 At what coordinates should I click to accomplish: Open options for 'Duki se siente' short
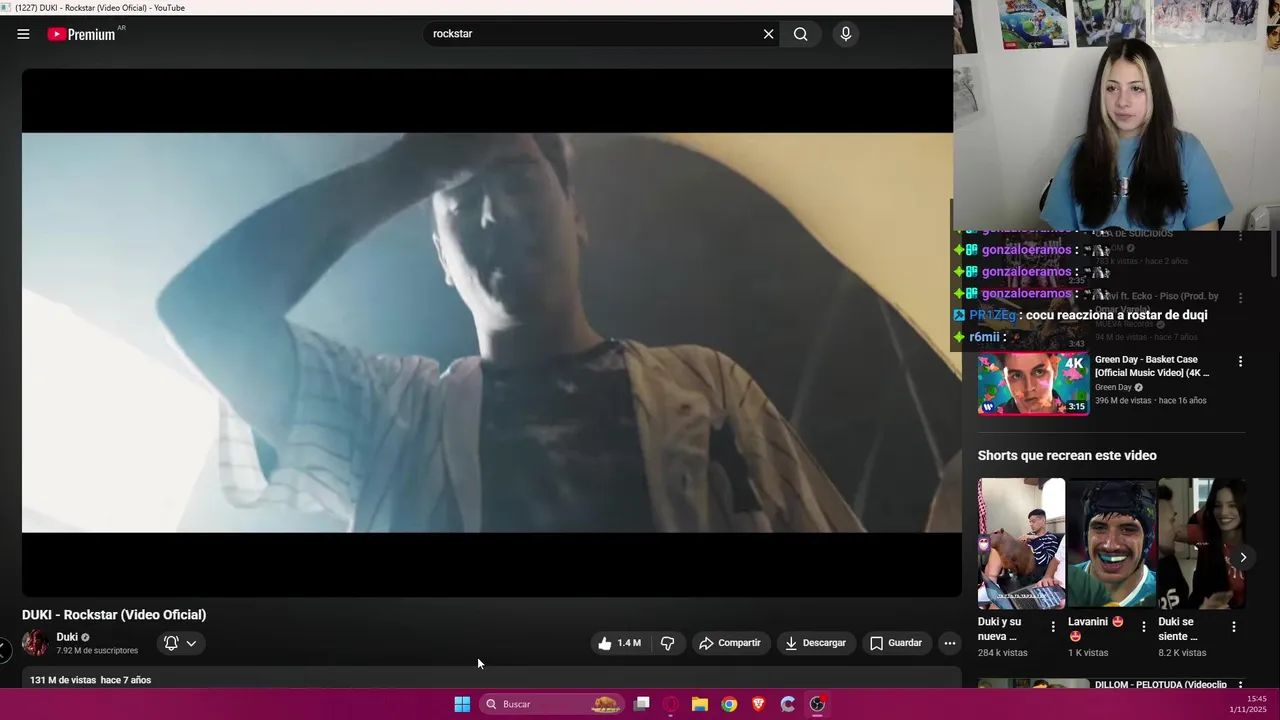pos(1233,627)
